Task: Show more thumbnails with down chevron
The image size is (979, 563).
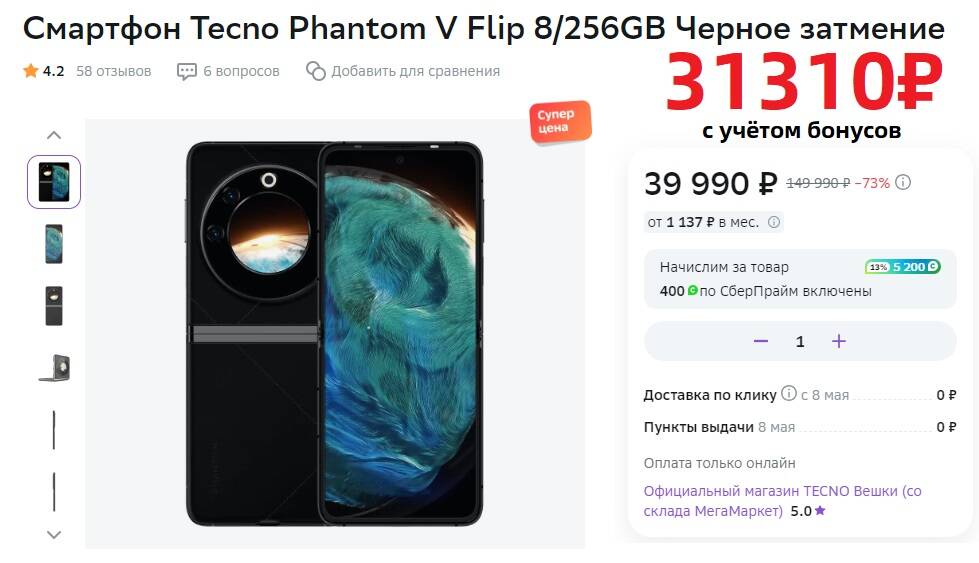Action: pyautogui.click(x=54, y=535)
